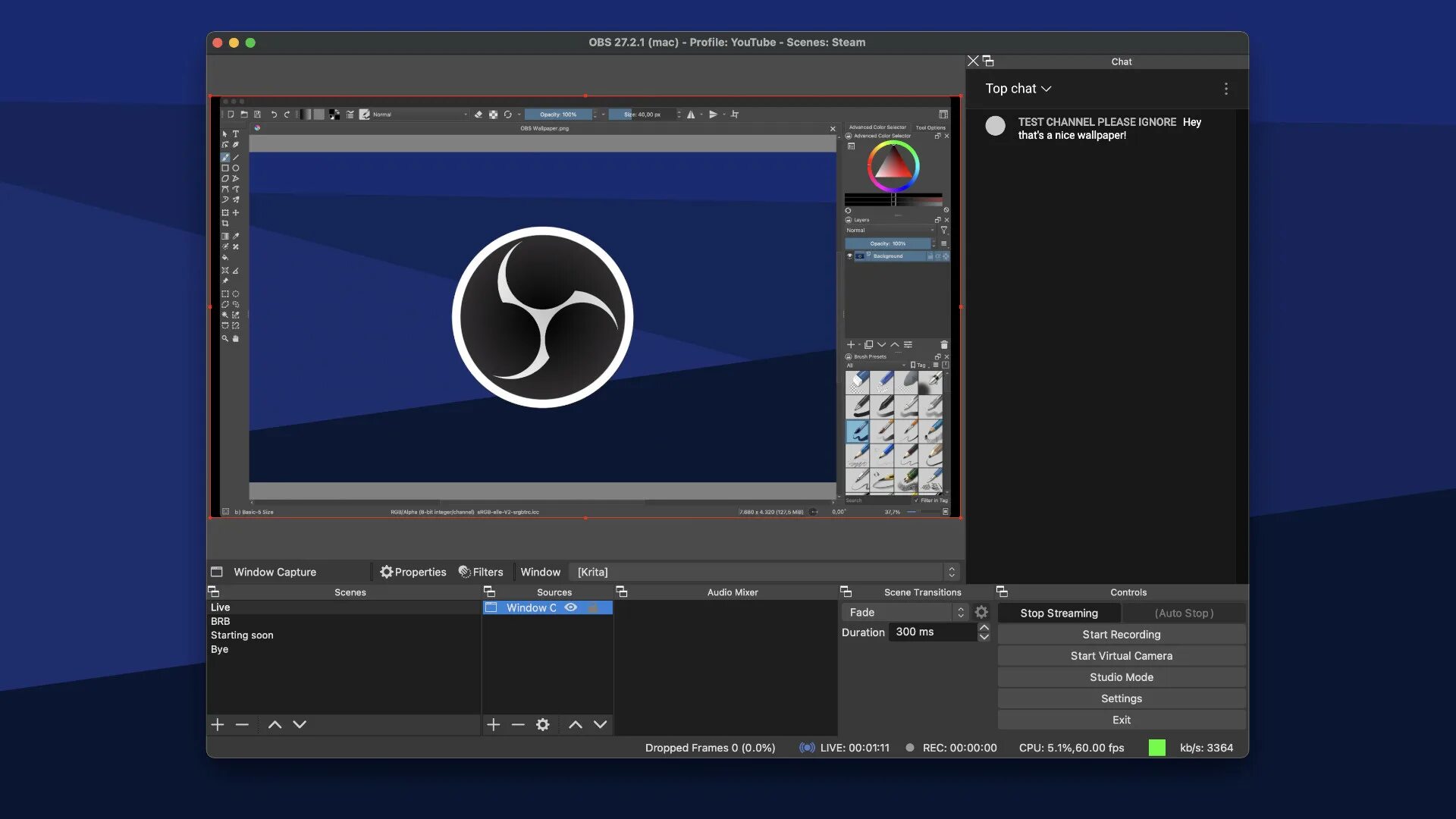Toggle visibility of Window Capture source
1456x819 pixels.
tap(570, 608)
